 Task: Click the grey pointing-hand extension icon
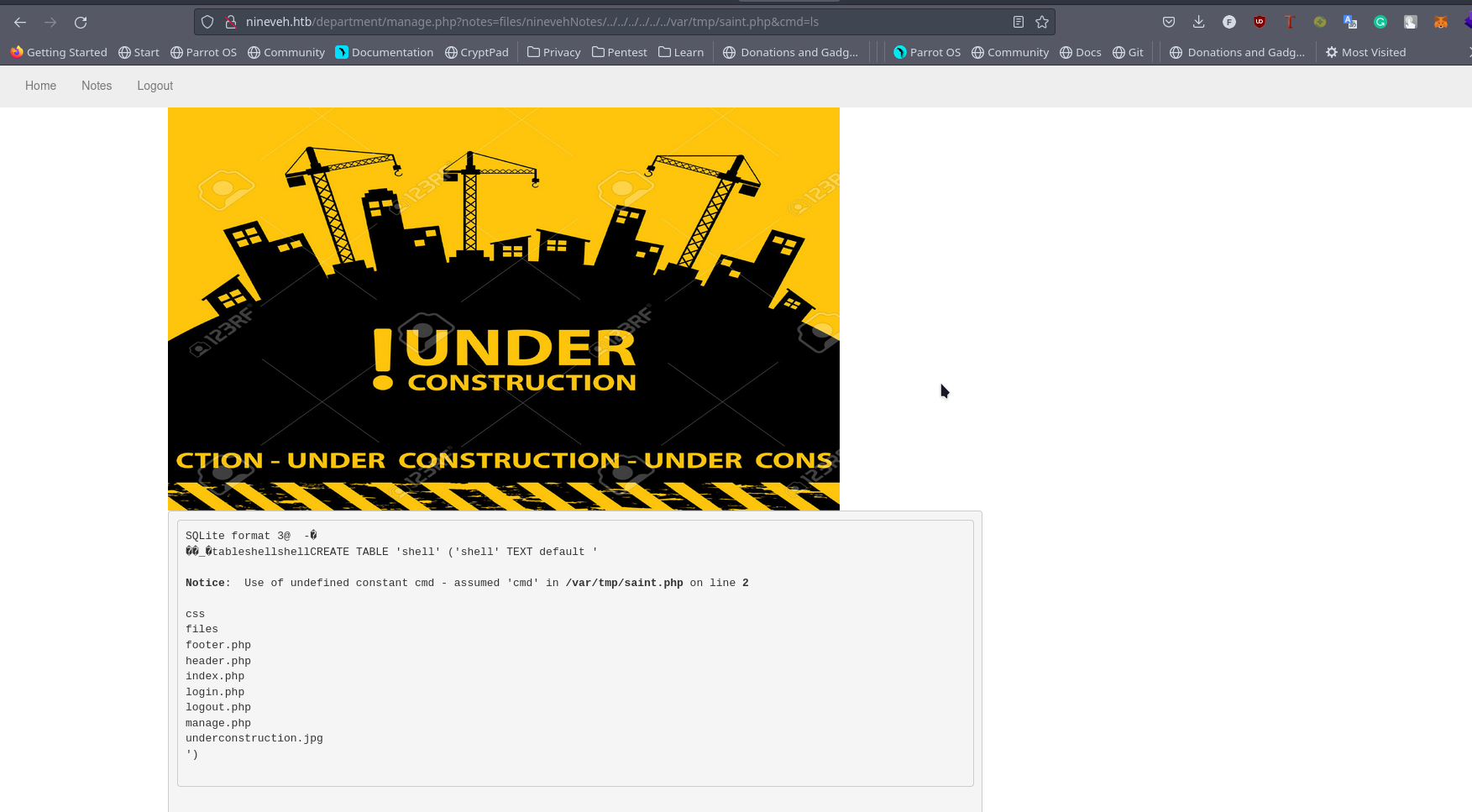(x=1411, y=23)
